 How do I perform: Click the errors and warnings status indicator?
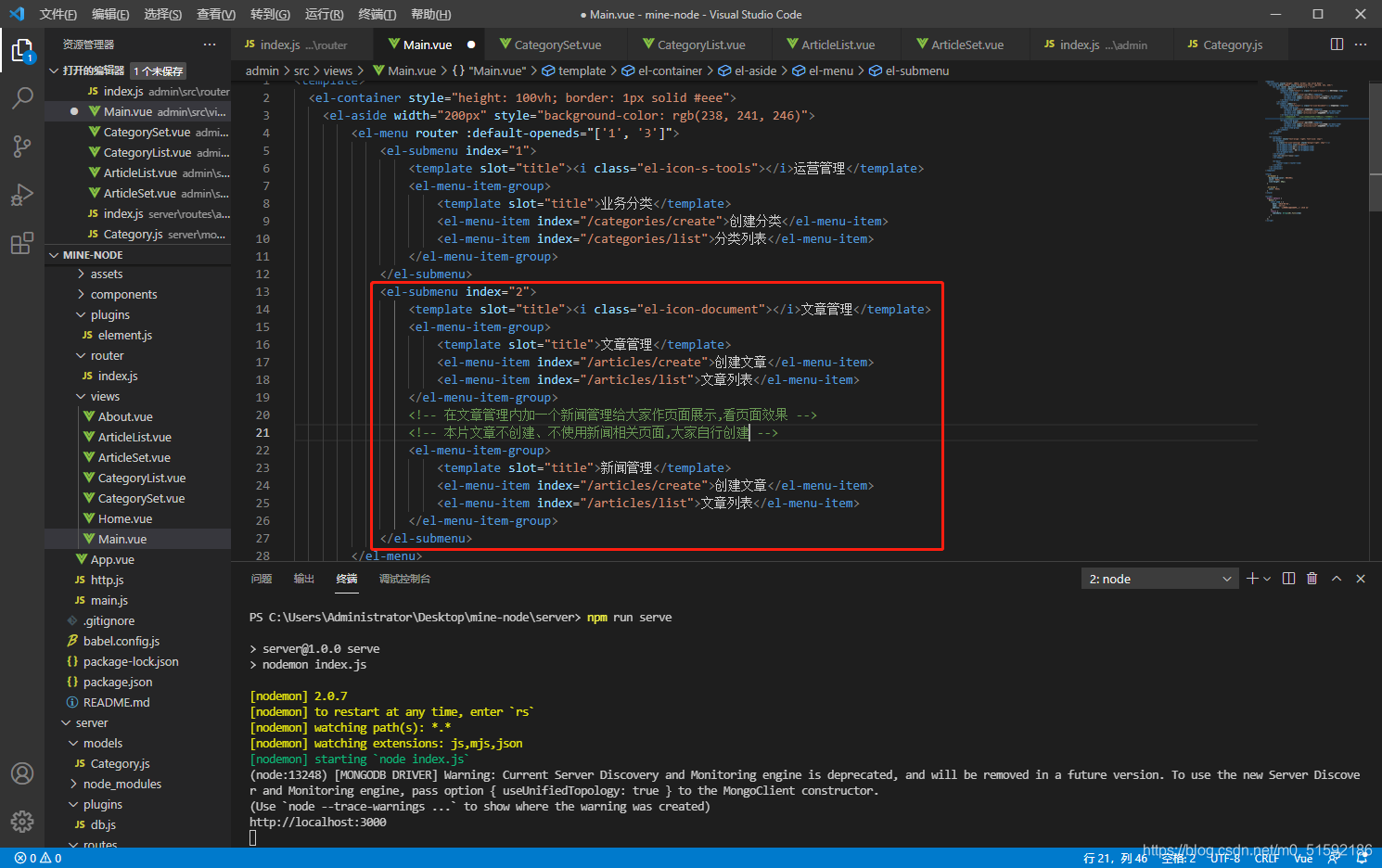tap(38, 858)
